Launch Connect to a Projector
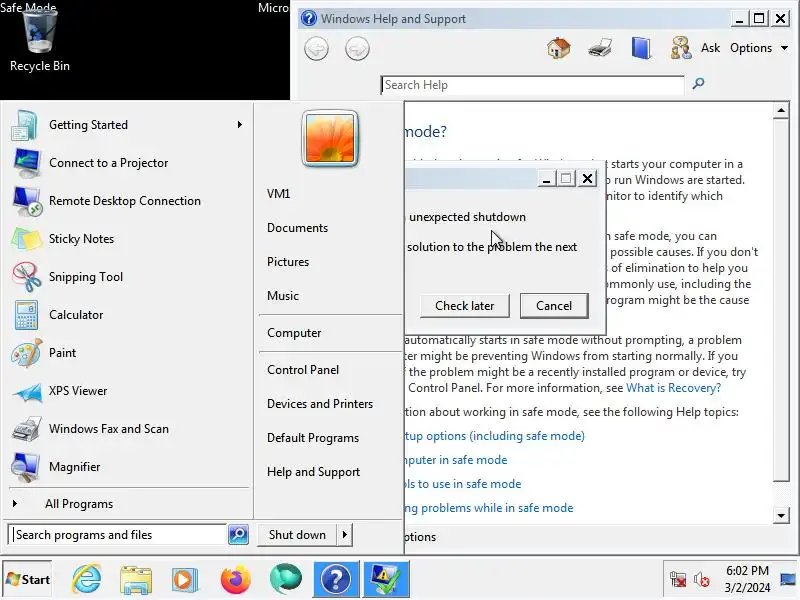The width and height of the screenshot is (800, 600). point(108,163)
